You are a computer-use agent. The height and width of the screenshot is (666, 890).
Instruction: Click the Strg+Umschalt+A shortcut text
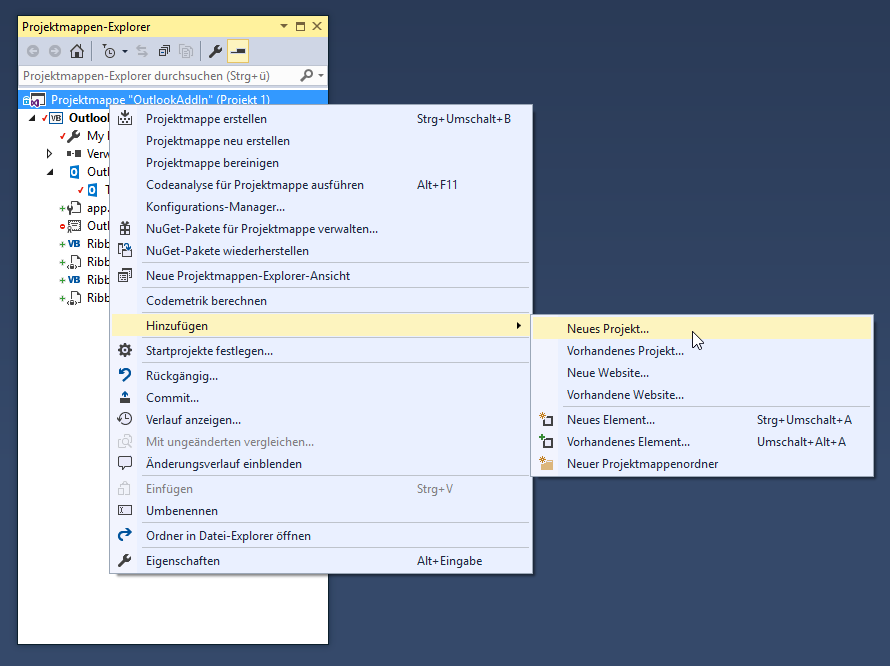click(804, 420)
